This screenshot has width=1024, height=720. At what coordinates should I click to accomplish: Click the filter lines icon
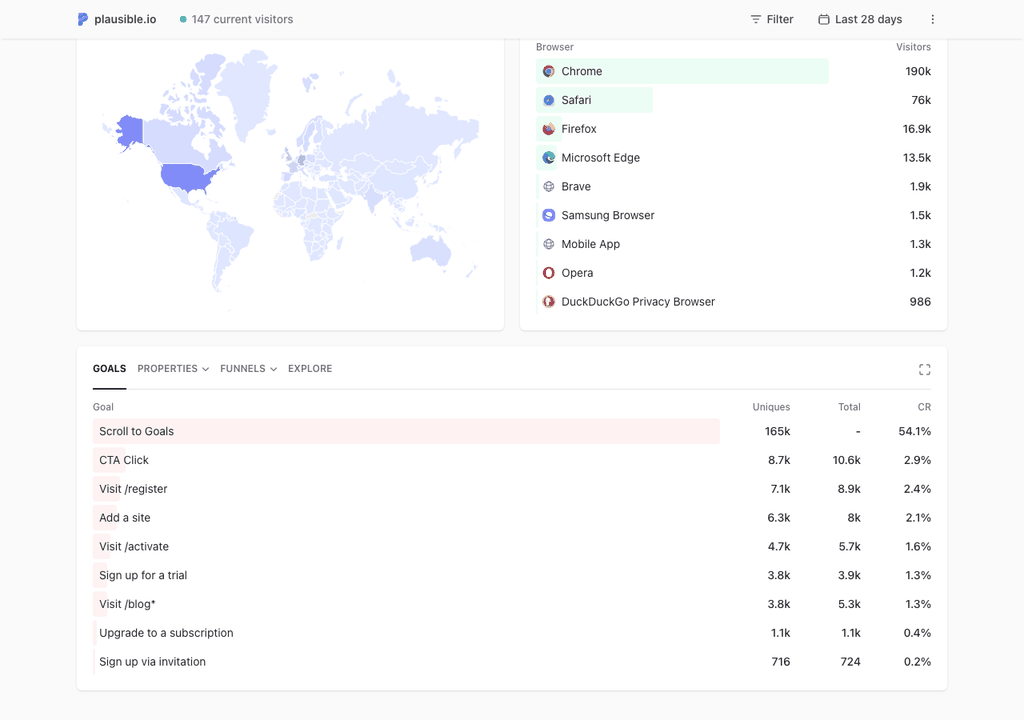pyautogui.click(x=756, y=19)
